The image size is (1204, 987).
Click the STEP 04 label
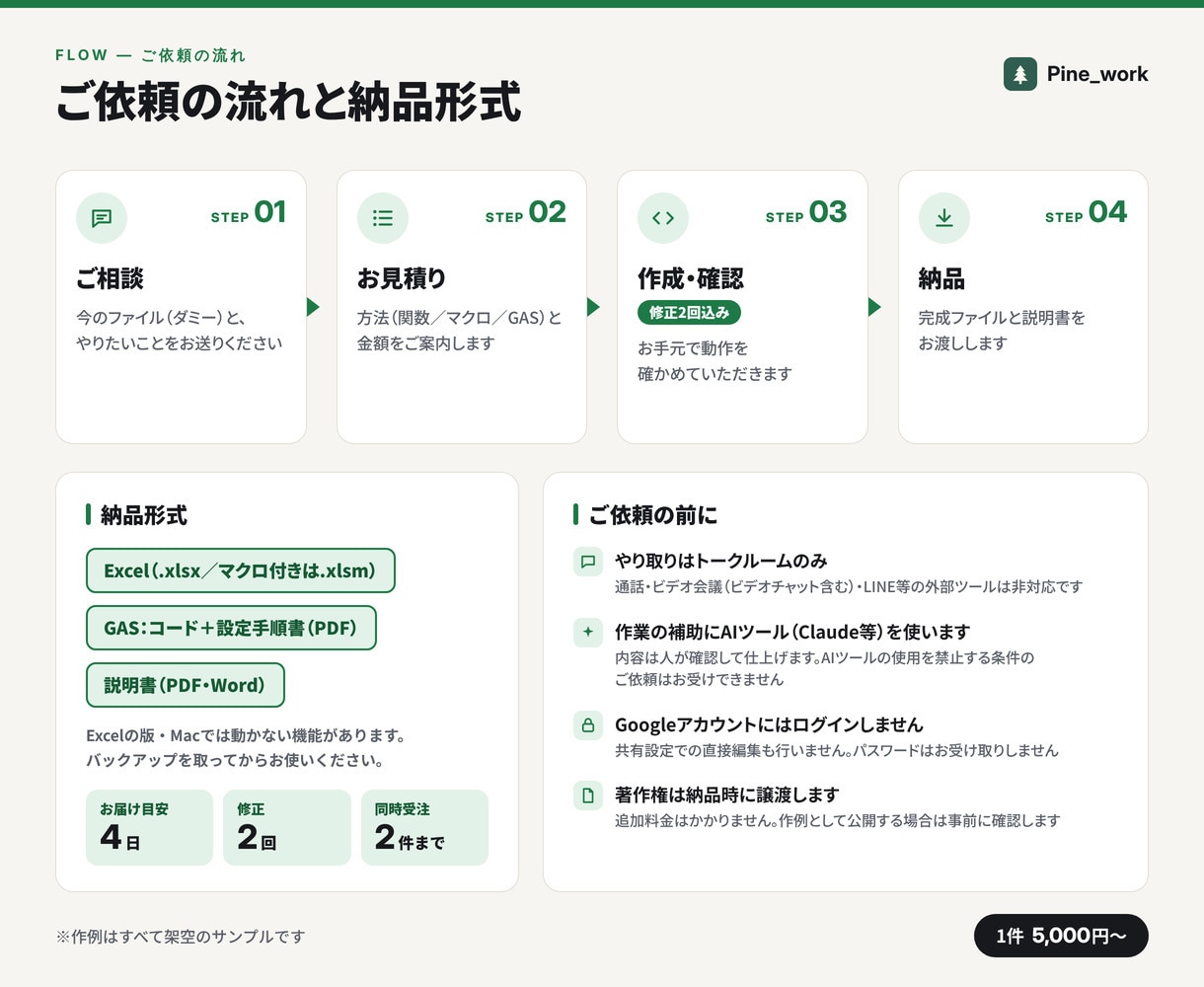point(1087,213)
